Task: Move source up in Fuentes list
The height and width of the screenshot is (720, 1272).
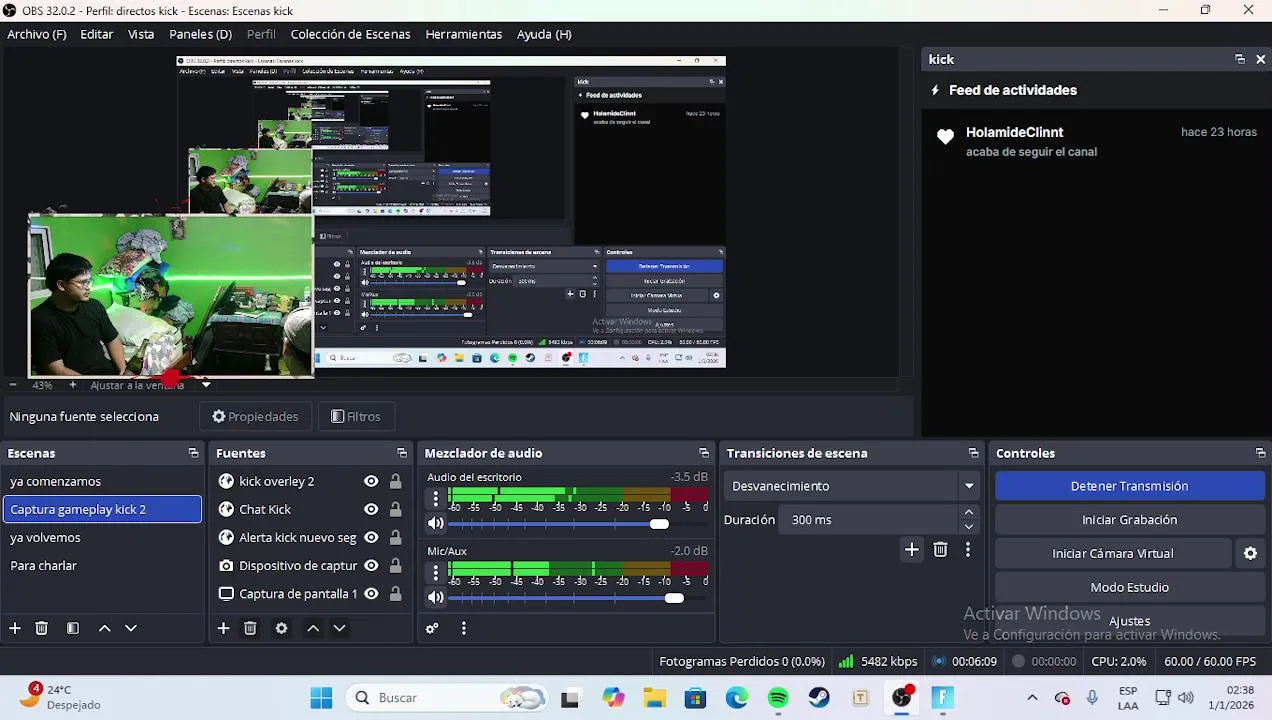Action: tap(312, 628)
